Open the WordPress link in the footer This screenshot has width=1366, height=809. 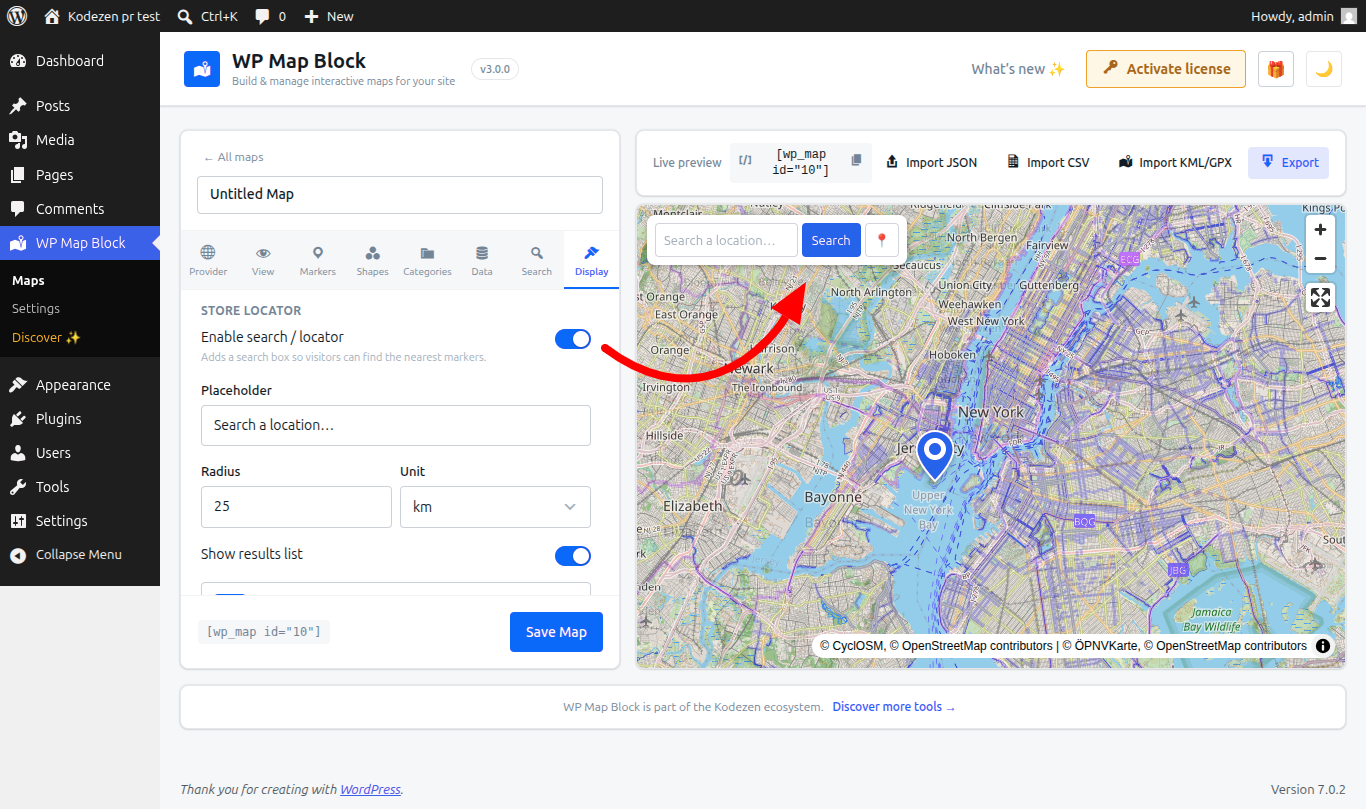(370, 790)
